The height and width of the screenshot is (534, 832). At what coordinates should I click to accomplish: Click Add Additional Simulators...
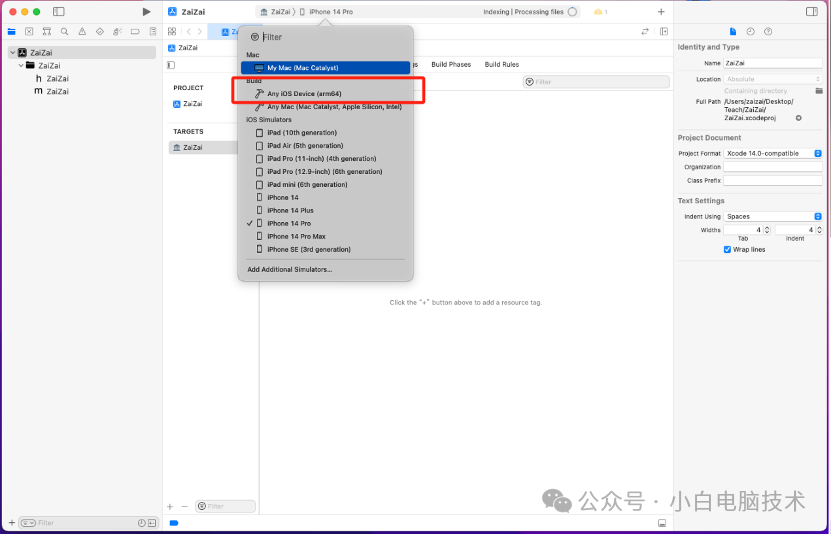pos(290,270)
